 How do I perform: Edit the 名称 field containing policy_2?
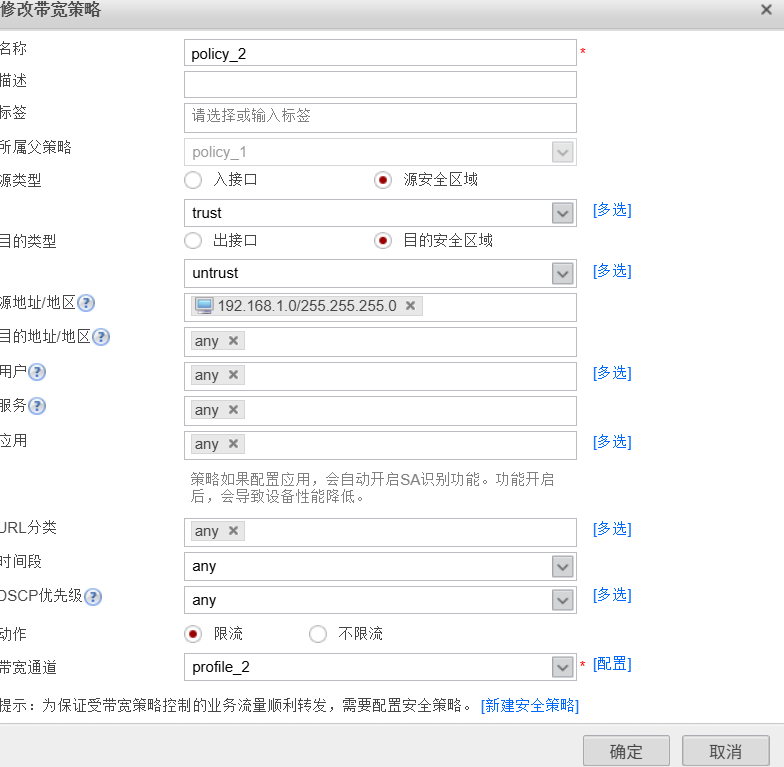(x=380, y=53)
